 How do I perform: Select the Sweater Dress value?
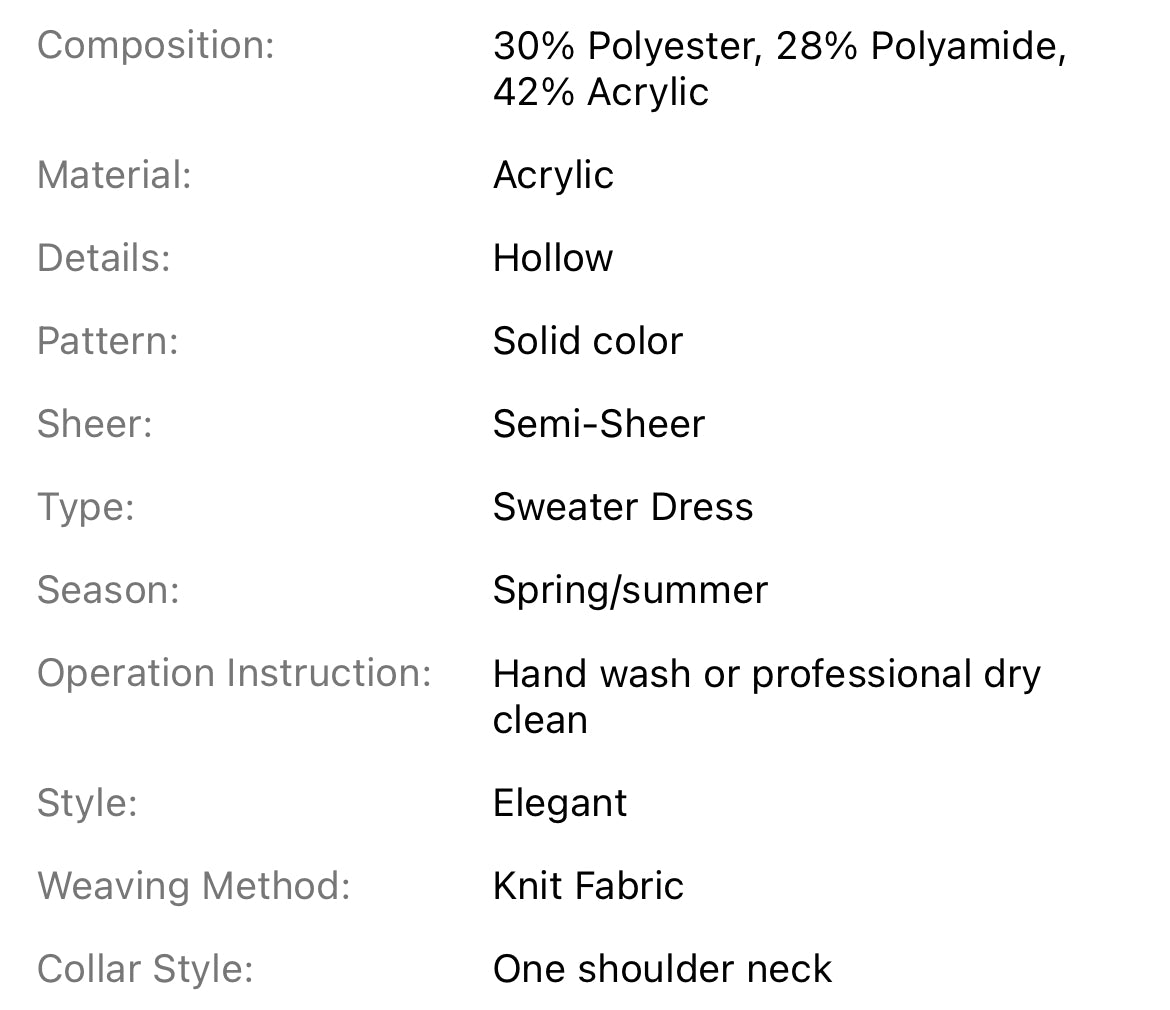click(622, 507)
